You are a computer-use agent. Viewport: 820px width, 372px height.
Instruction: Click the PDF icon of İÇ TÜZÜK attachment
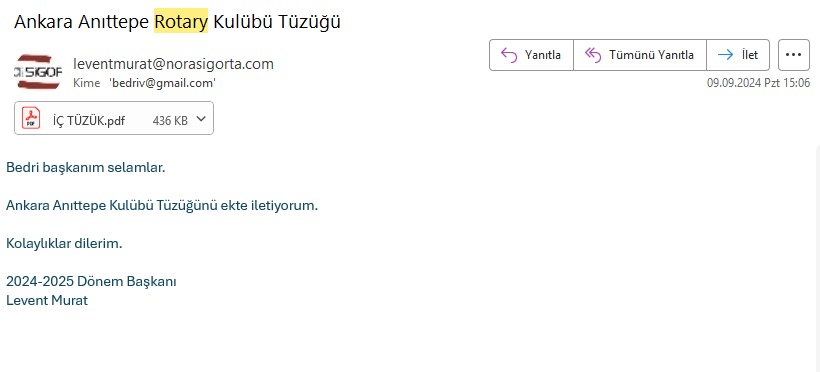point(31,118)
